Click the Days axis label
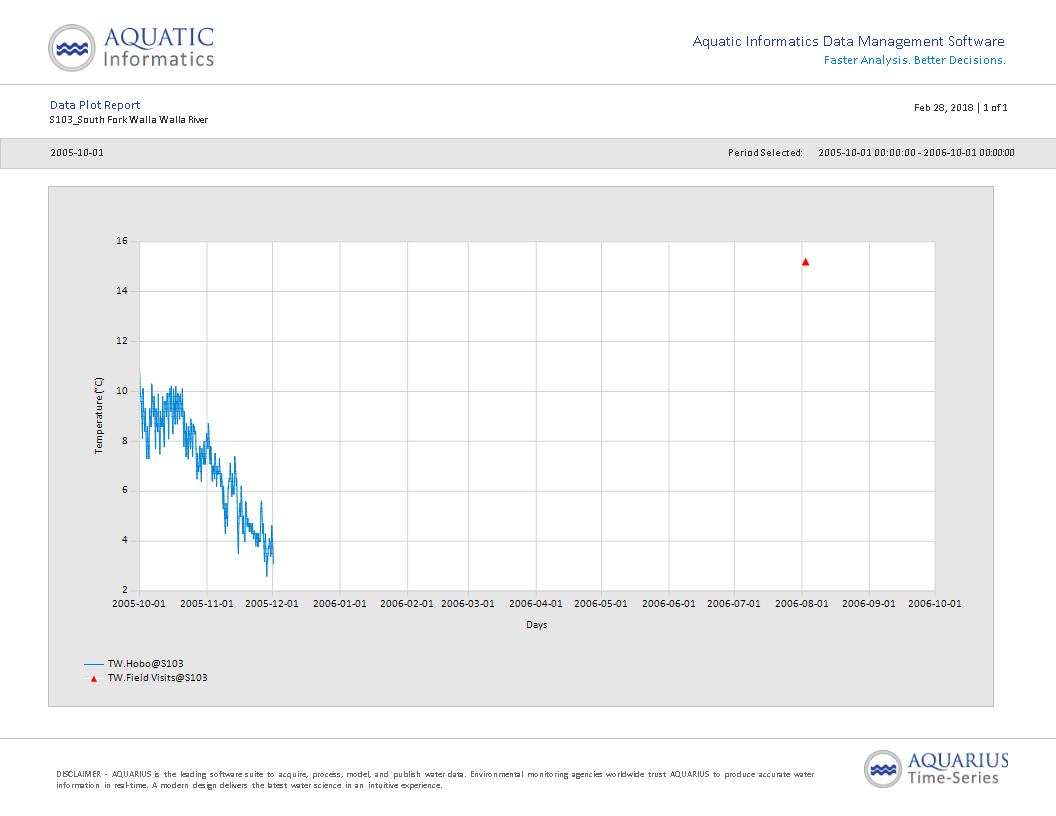1056x816 pixels. [537, 625]
